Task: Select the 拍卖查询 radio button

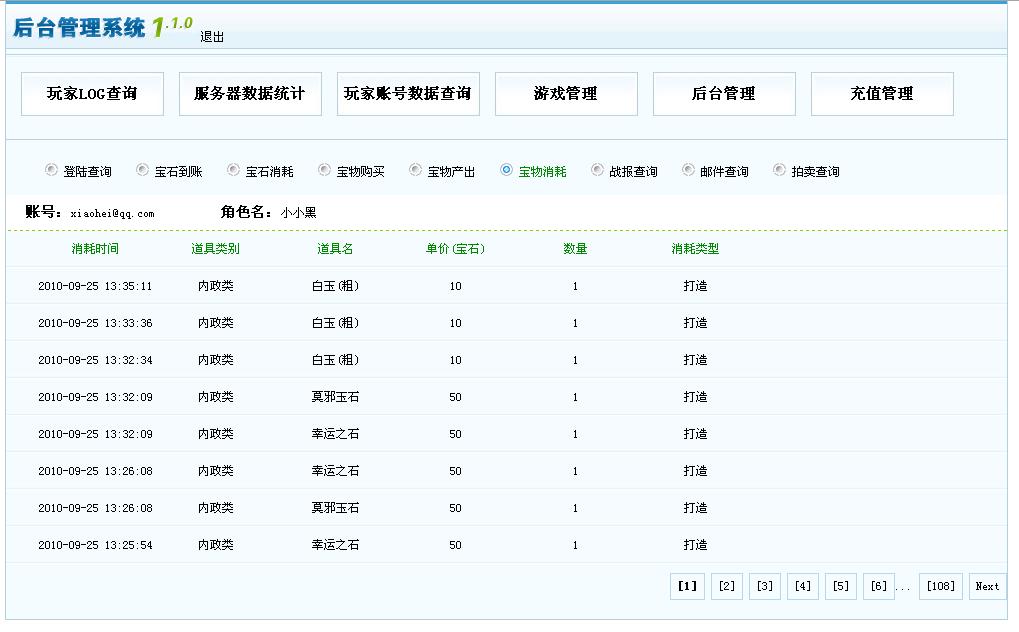Action: (780, 171)
